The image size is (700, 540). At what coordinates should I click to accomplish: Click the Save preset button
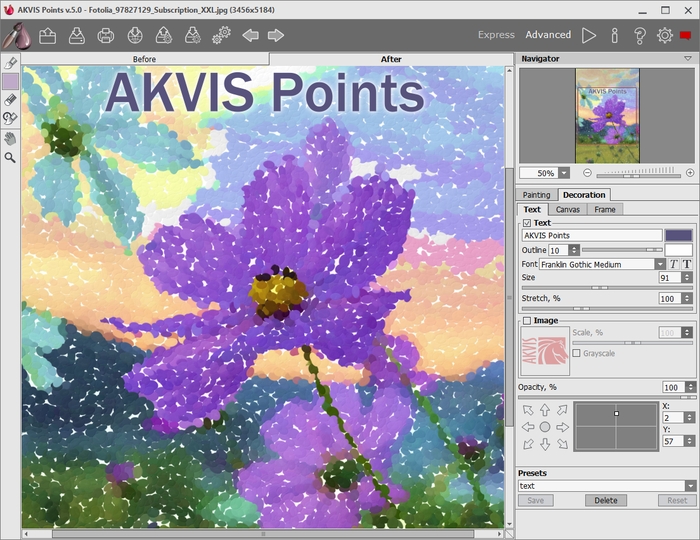[536, 500]
